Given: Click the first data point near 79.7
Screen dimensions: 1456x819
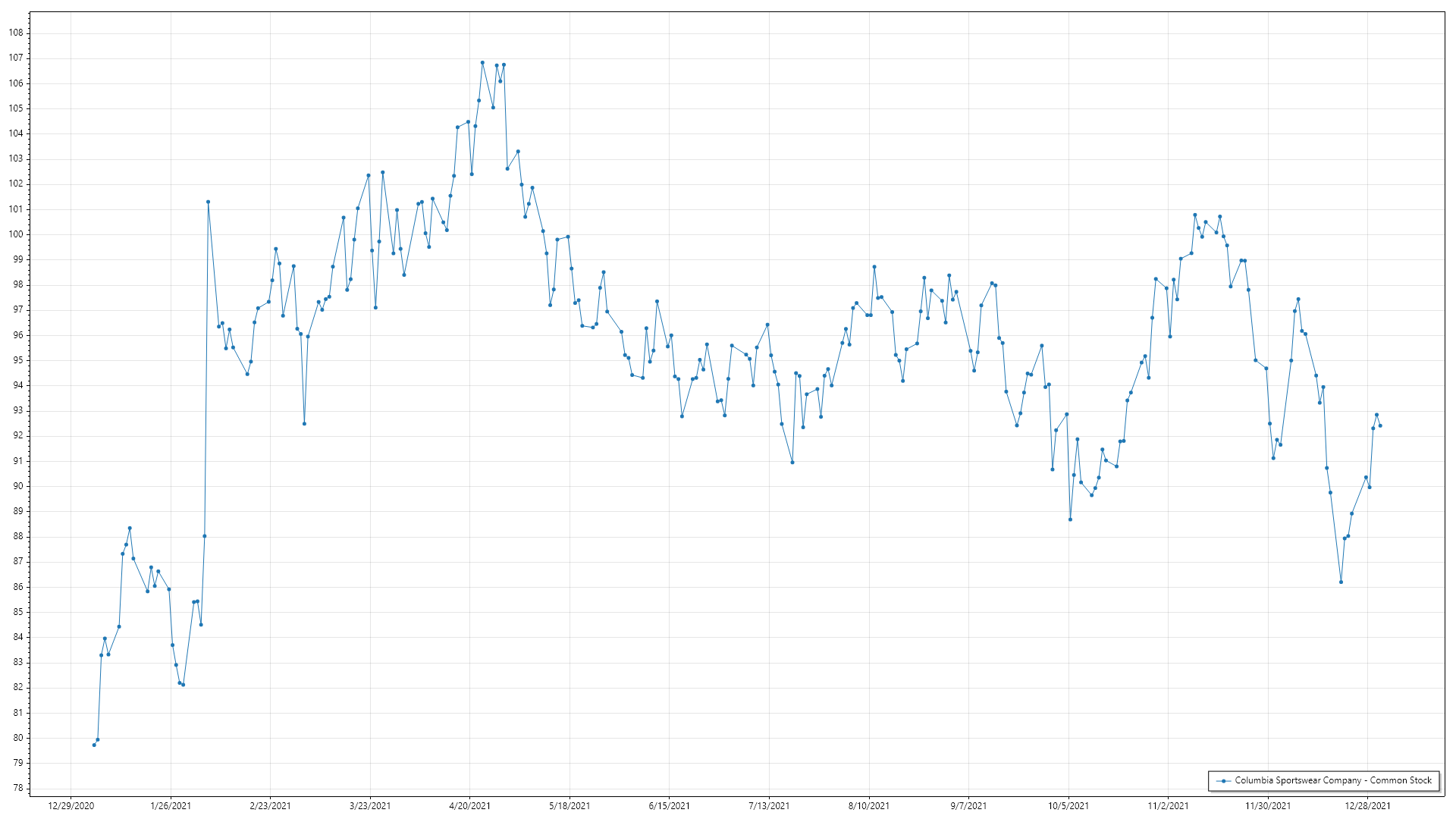Looking at the screenshot, I should 94,745.
